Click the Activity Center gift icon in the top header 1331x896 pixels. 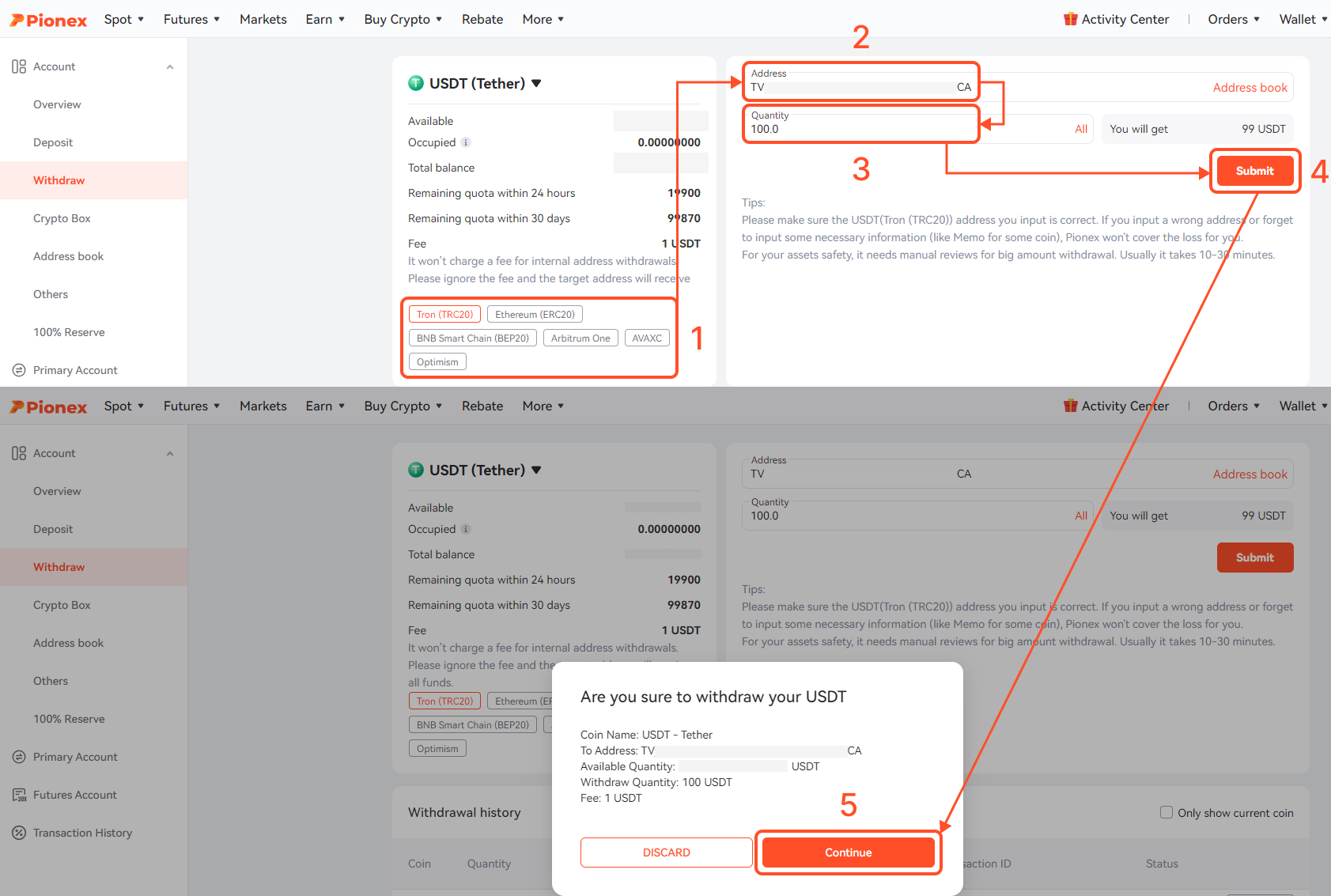1070,19
